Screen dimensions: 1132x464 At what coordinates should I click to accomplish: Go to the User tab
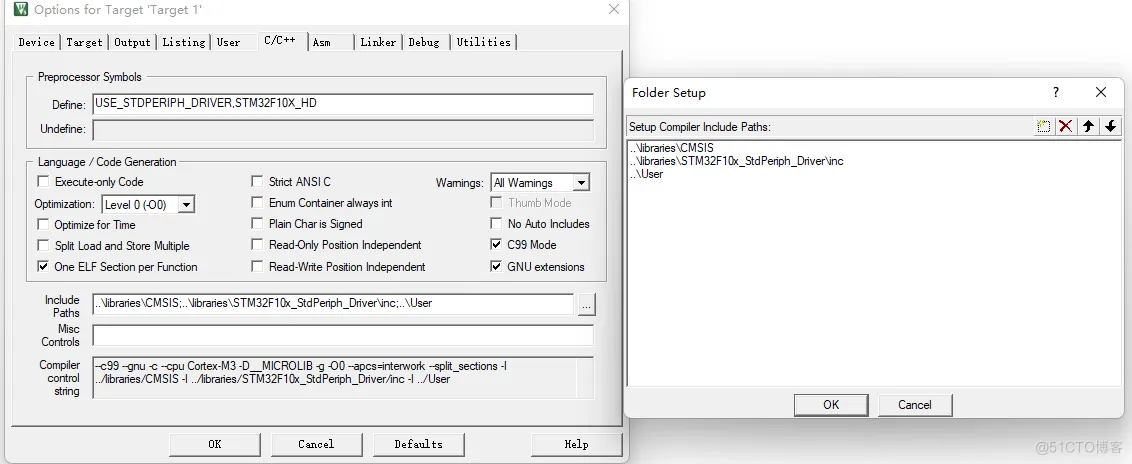tap(228, 43)
